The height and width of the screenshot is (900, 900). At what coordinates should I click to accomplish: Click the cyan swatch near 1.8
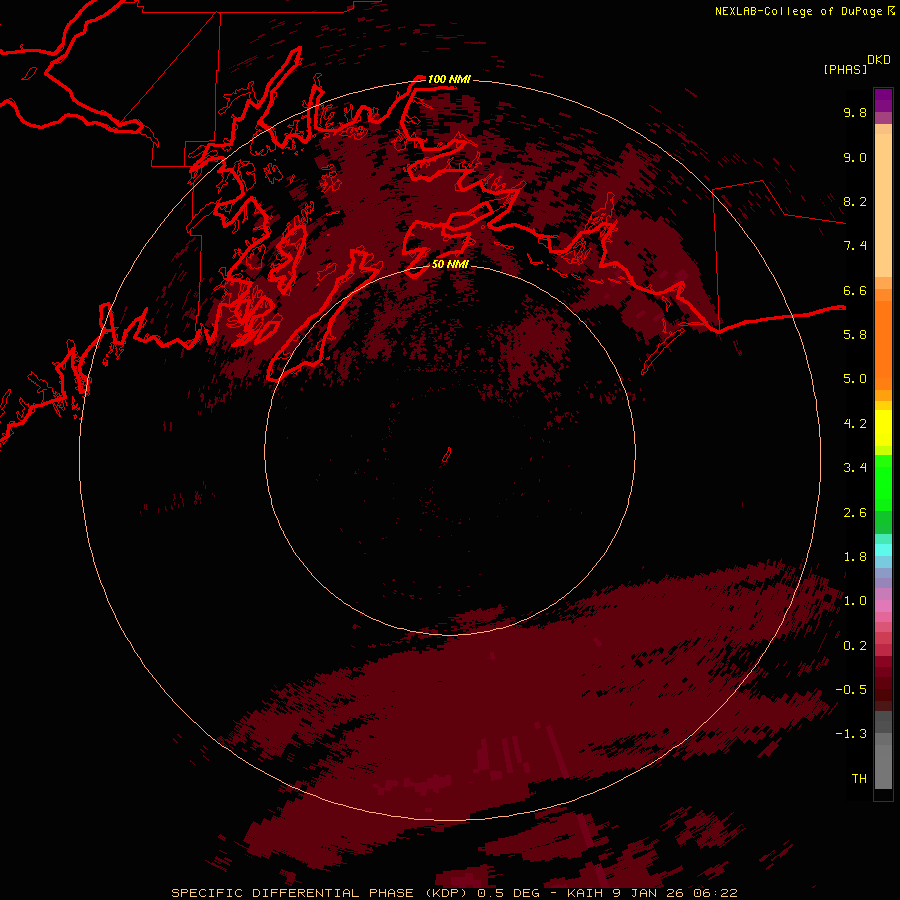883,550
